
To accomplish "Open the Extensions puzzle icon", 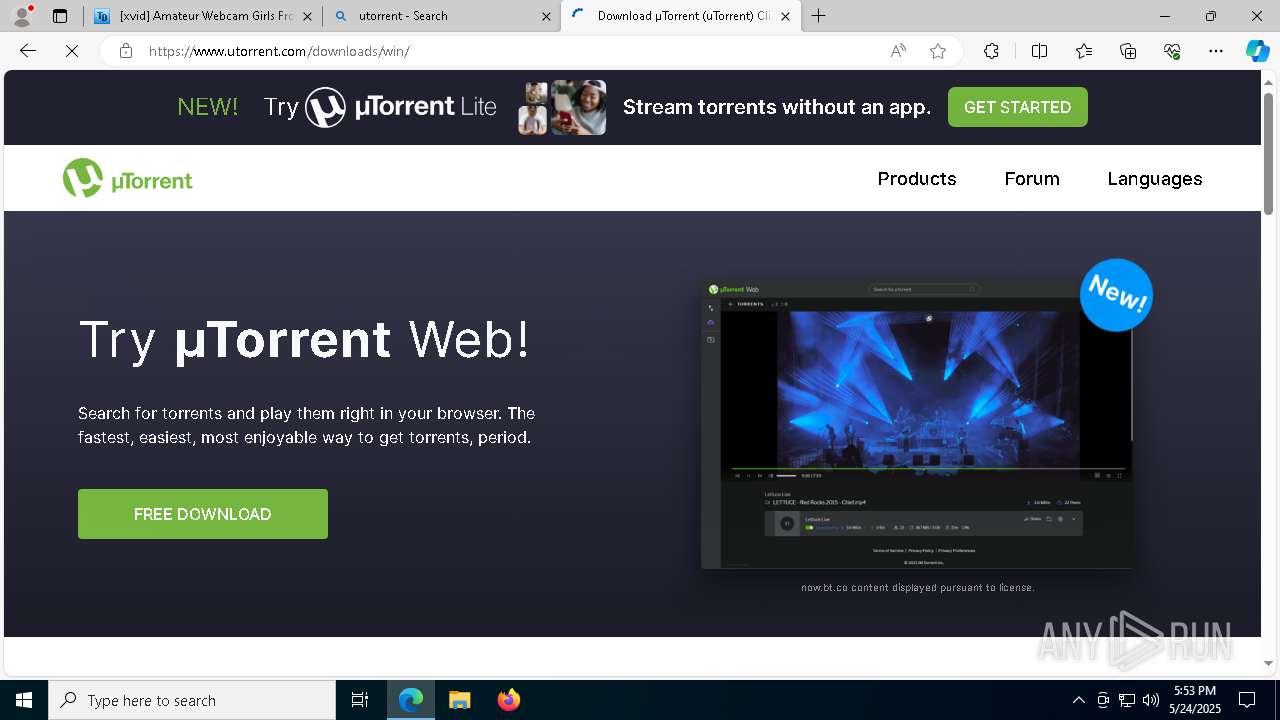I will 991,51.
